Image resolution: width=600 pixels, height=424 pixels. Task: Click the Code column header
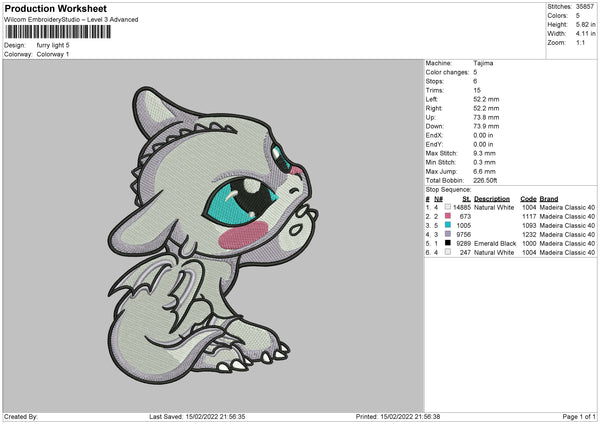(528, 199)
